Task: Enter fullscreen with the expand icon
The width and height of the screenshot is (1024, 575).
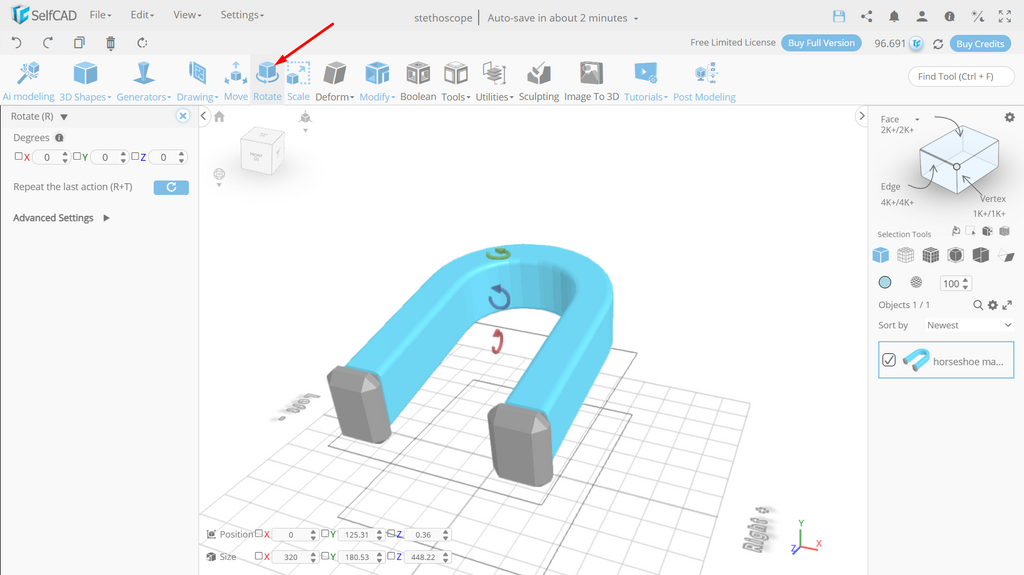Action: click(x=1004, y=17)
